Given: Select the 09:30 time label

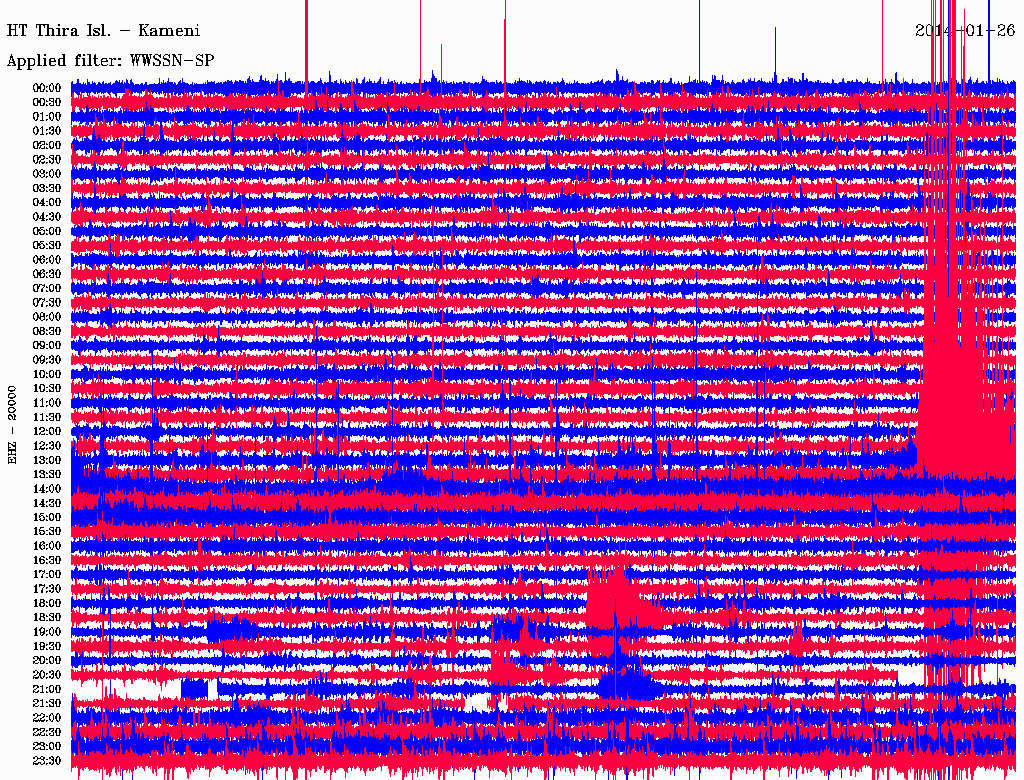Looking at the screenshot, I should click(x=47, y=360).
